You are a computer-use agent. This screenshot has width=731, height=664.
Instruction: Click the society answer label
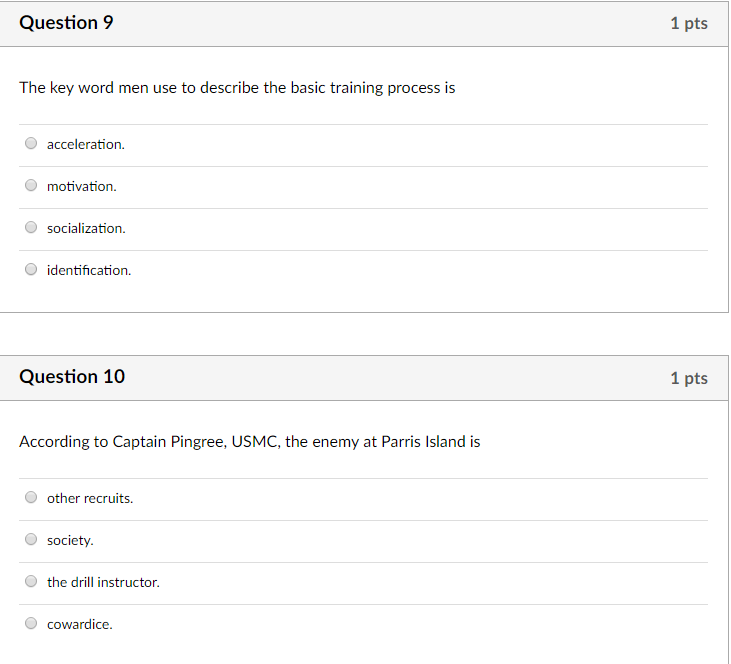click(70, 540)
